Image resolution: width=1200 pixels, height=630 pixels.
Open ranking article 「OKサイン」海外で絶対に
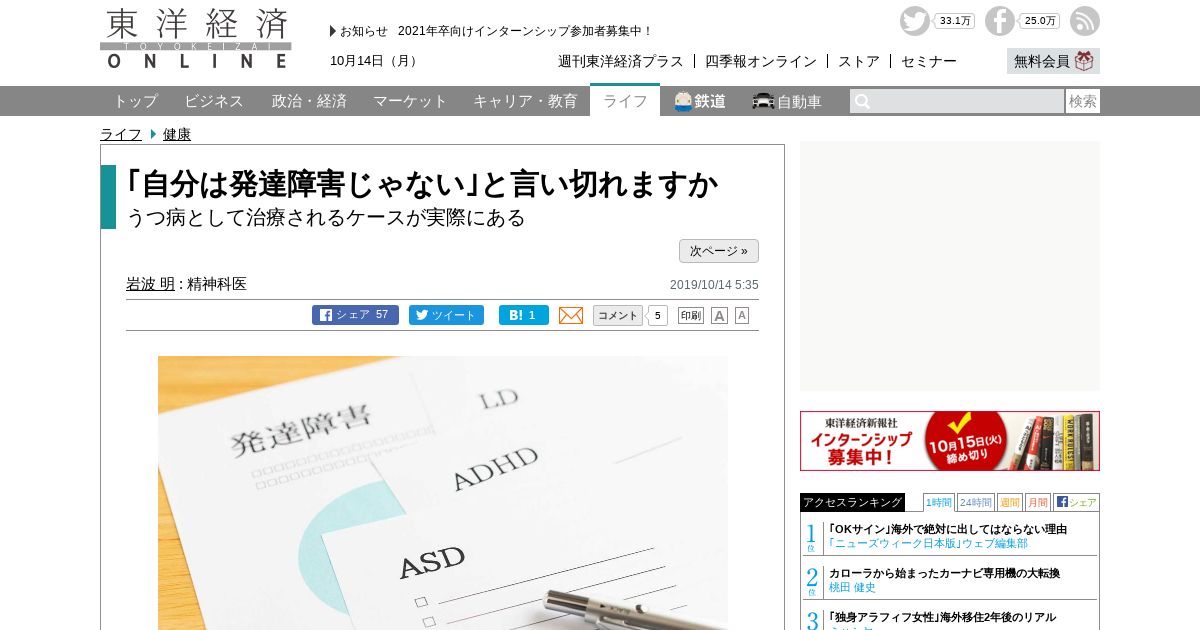948,529
